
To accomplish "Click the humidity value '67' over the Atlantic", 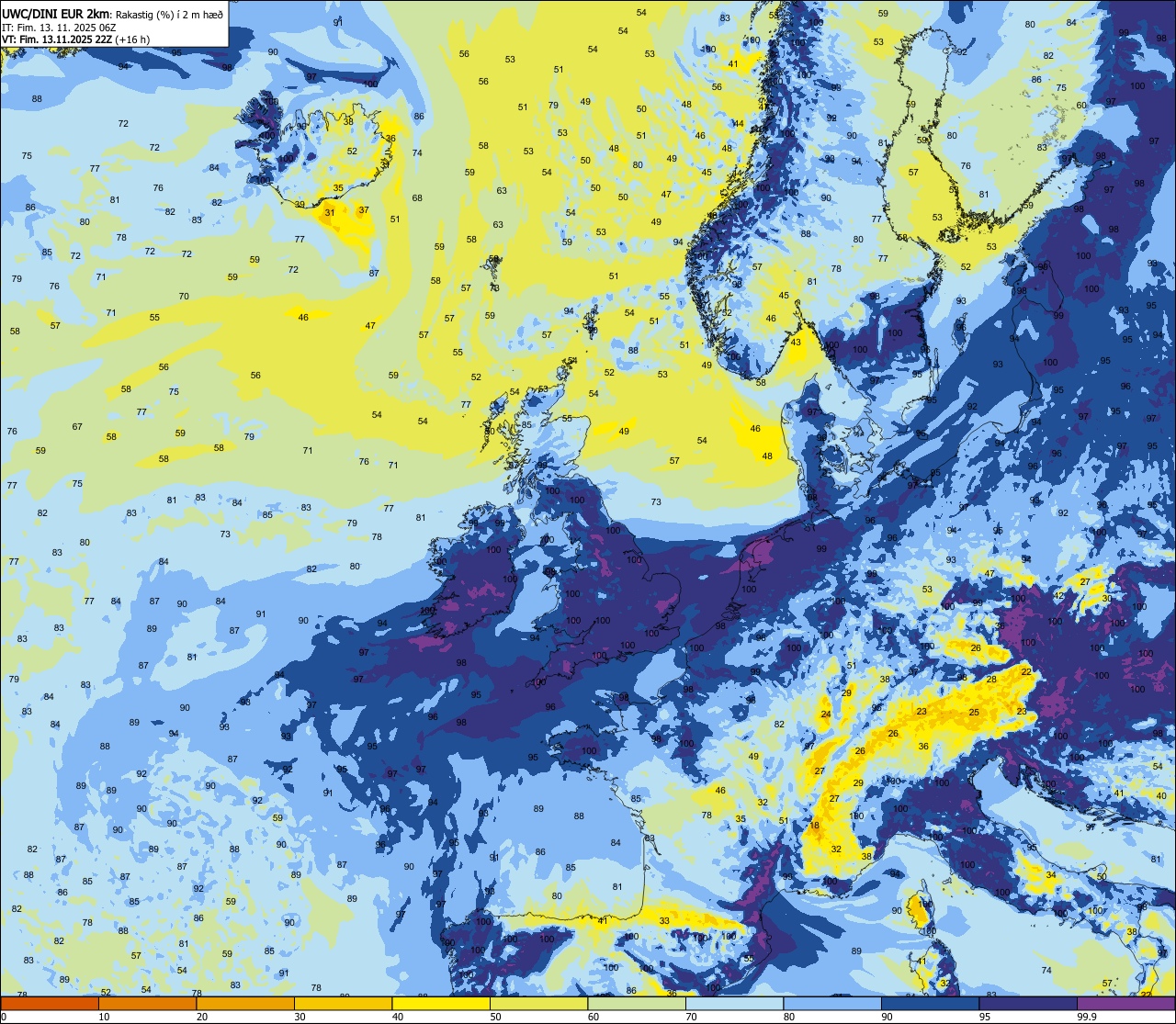I will pos(77,427).
